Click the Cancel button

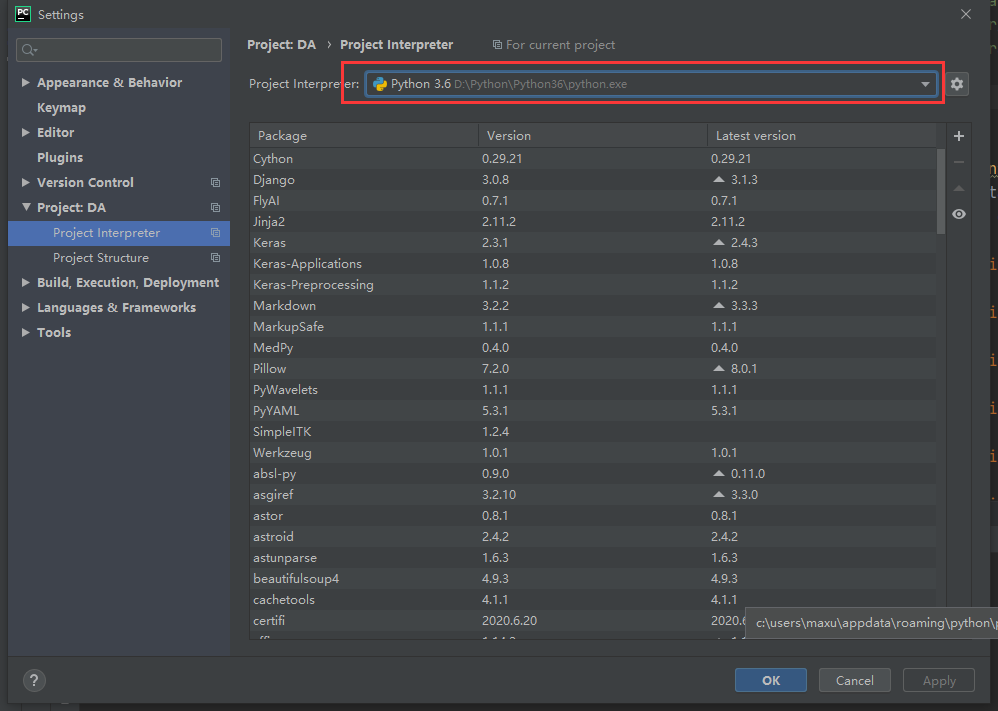(x=854, y=680)
